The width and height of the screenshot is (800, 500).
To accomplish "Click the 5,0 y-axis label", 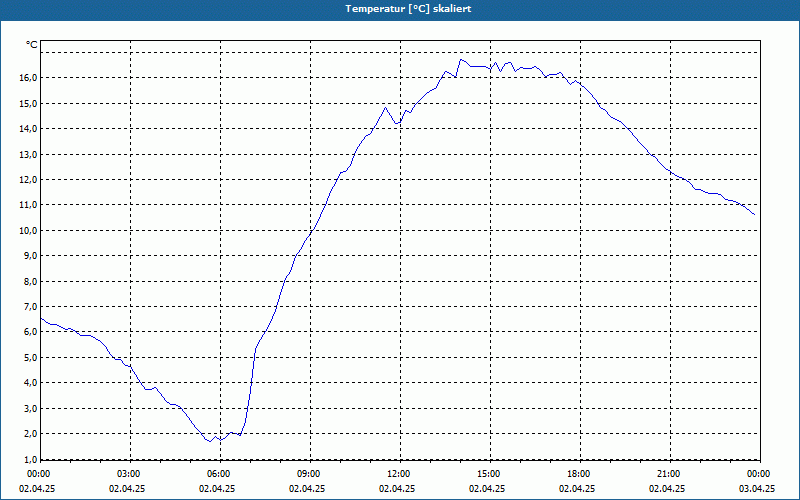I will click(x=30, y=358).
